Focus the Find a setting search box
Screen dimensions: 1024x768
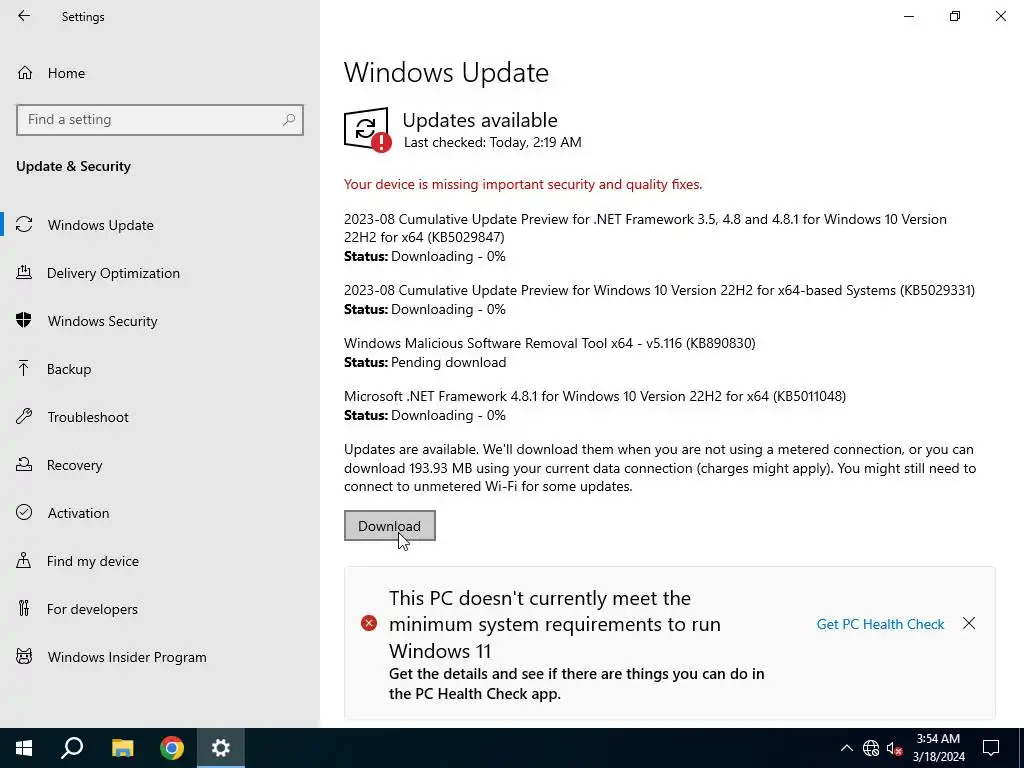coord(160,120)
